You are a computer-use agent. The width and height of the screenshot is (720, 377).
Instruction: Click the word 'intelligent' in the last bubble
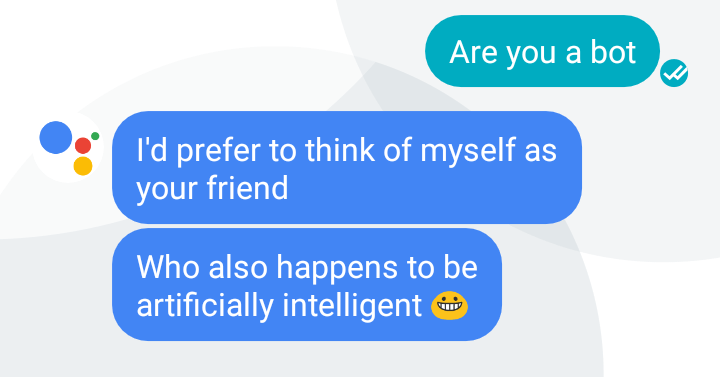pos(352,305)
